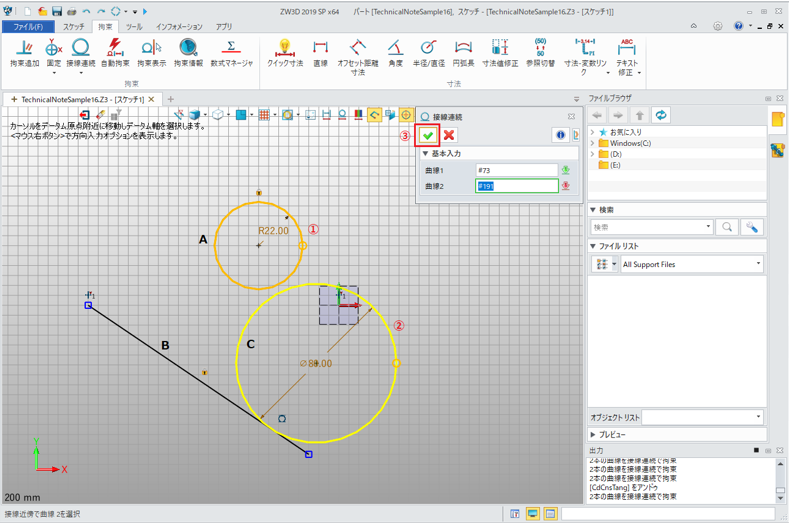789x523 pixels.
Task: Collapse the 基本入力 section
Action: pyautogui.click(x=425, y=153)
